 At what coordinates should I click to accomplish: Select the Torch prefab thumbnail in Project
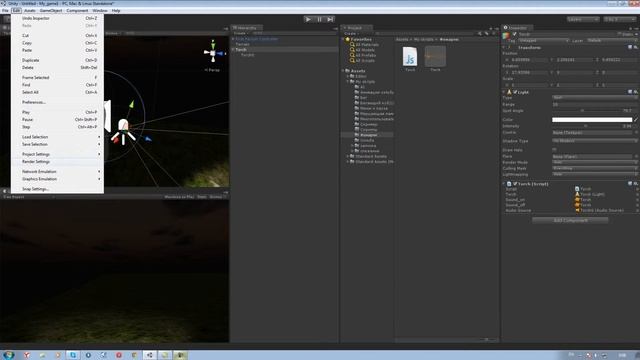435,57
